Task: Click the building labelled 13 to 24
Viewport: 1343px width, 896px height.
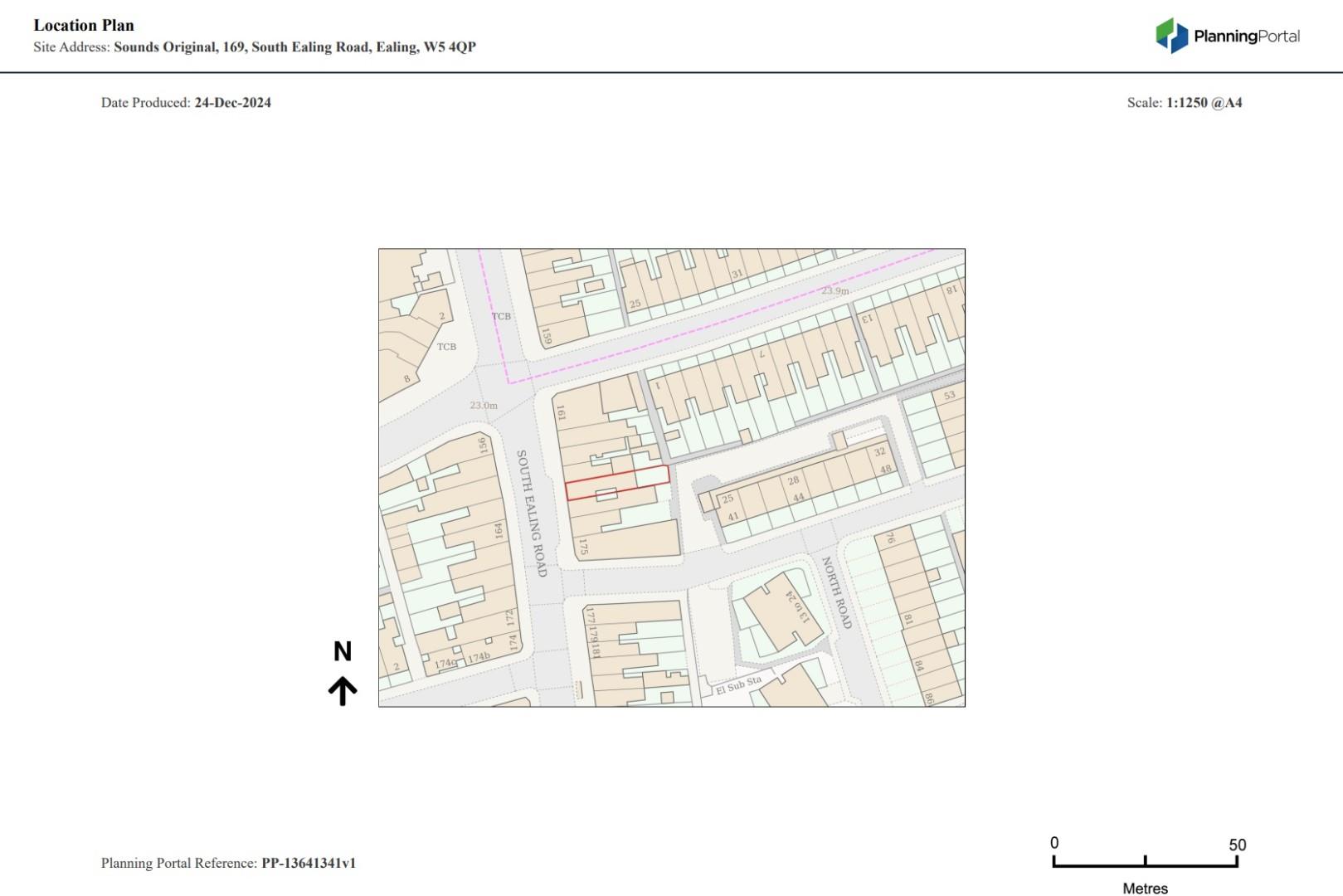Action: click(x=796, y=607)
